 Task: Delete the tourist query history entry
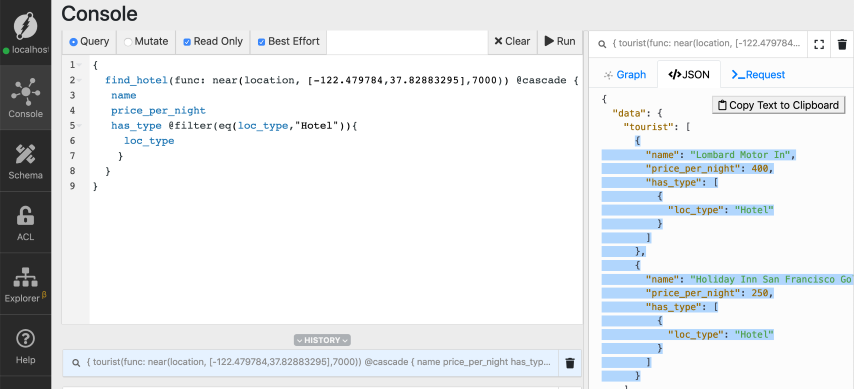pos(570,363)
